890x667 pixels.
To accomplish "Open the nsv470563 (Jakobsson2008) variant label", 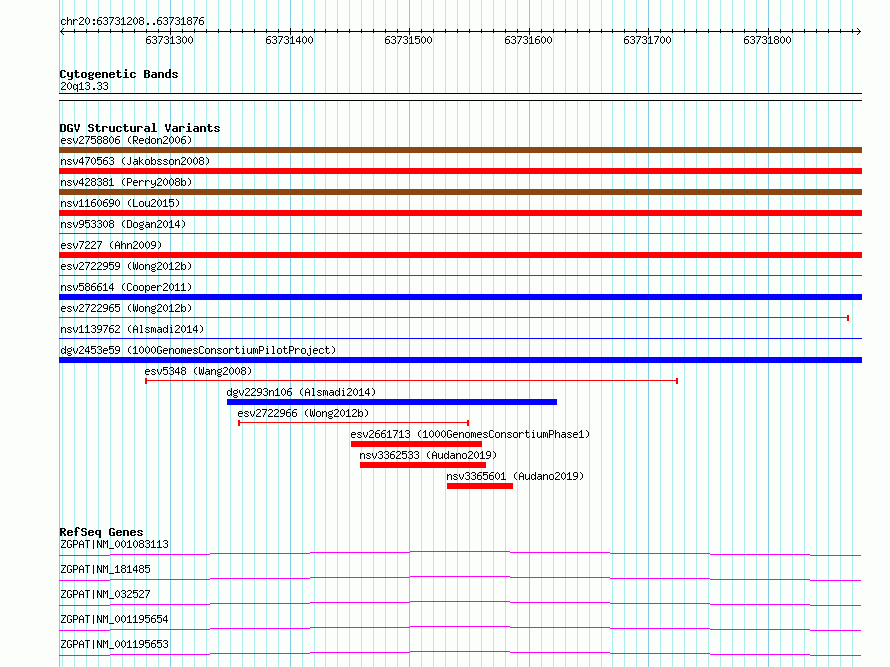I will click(x=135, y=161).
